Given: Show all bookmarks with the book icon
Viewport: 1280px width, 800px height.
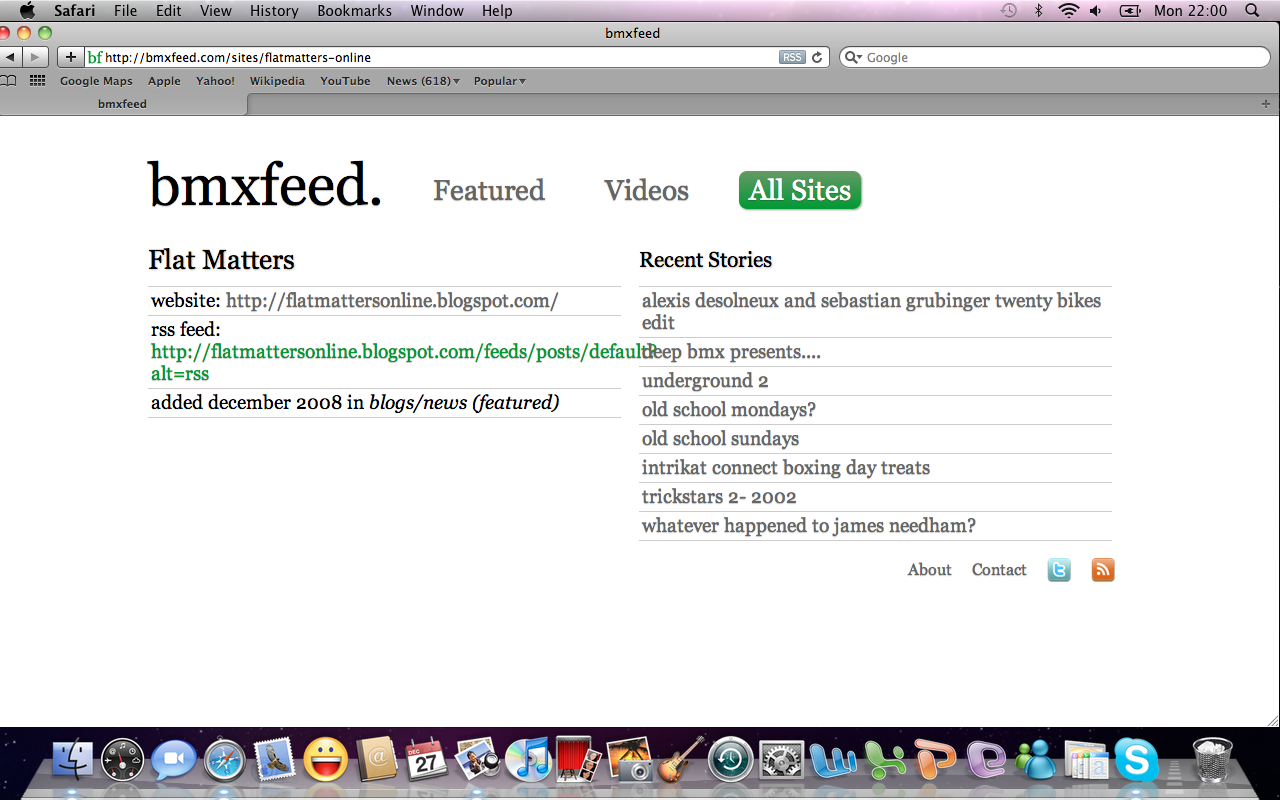Looking at the screenshot, I should click(x=9, y=81).
